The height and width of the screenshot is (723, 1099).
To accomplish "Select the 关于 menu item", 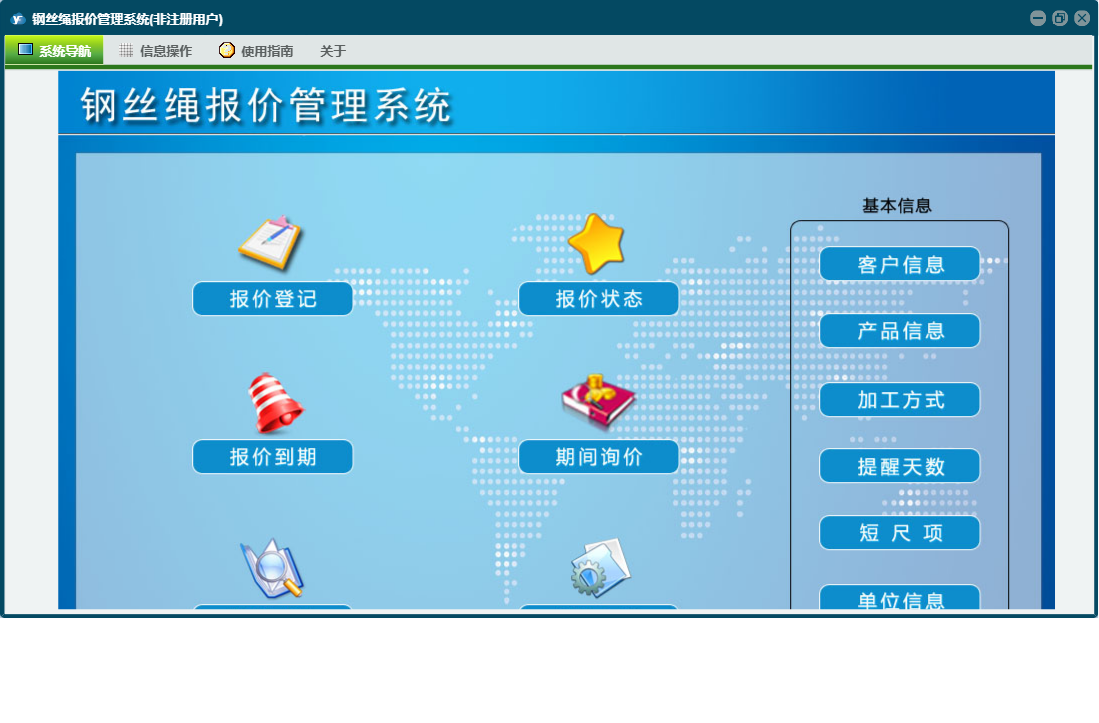I will click(333, 51).
